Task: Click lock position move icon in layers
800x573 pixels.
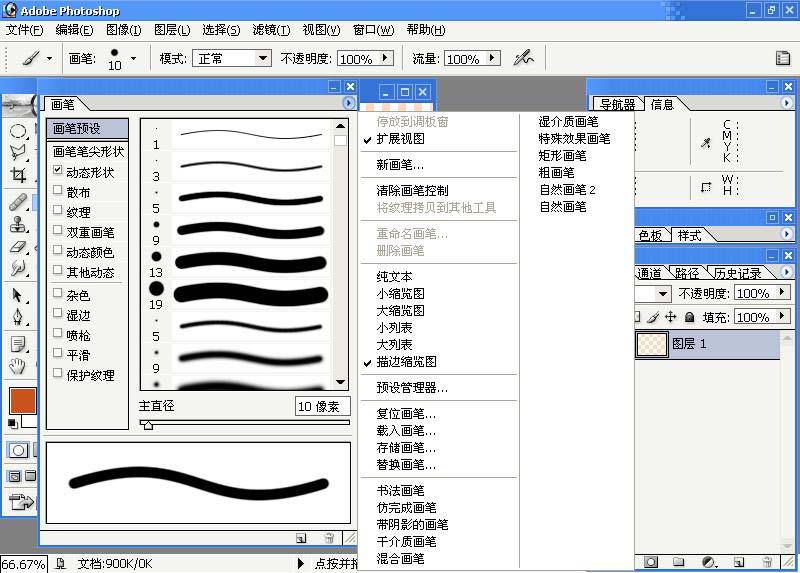Action: (670, 317)
